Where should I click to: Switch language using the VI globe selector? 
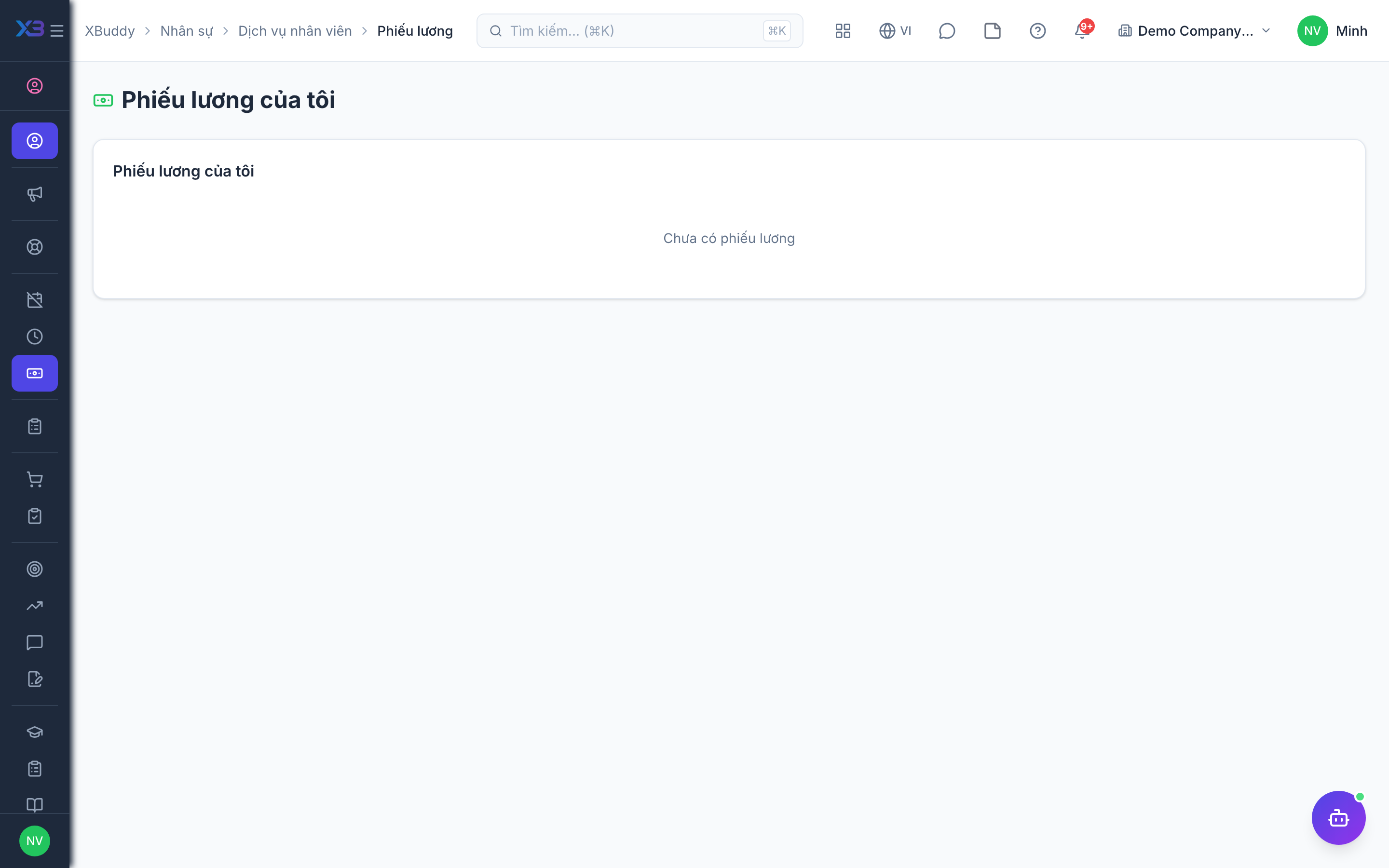pos(895,31)
